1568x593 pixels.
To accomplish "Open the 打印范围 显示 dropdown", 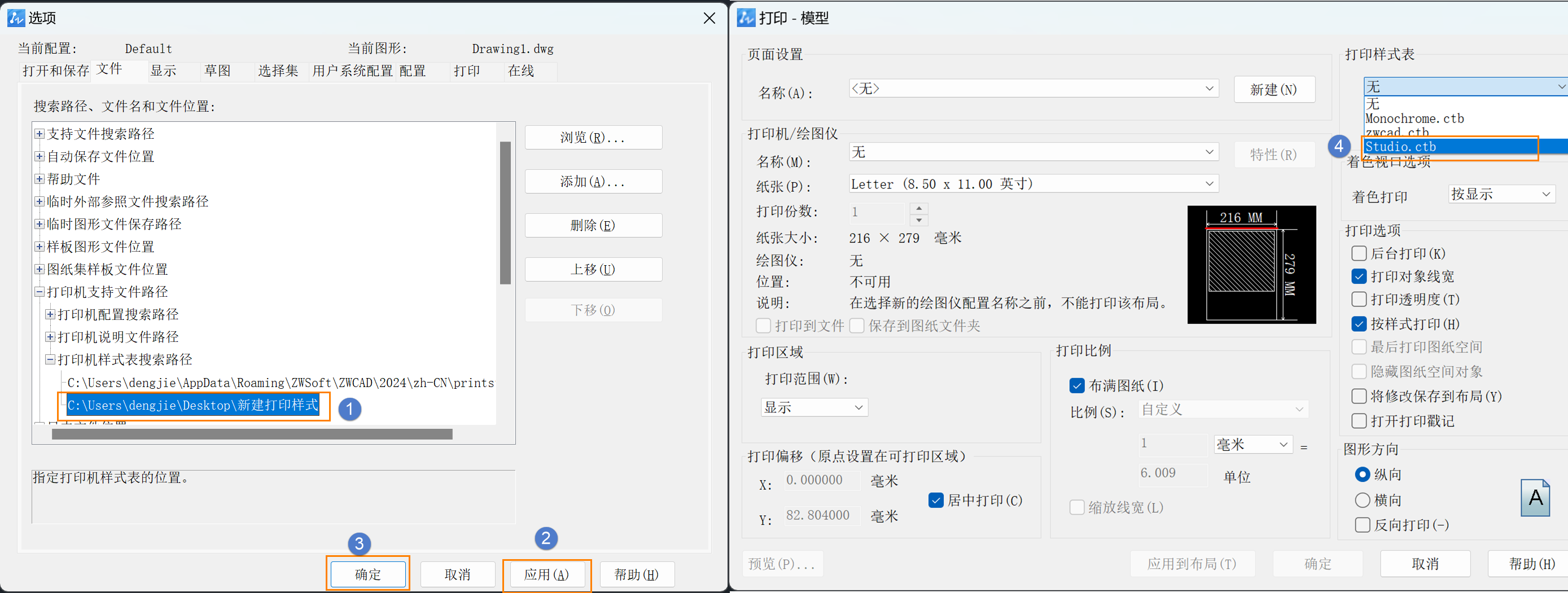I will click(814, 407).
